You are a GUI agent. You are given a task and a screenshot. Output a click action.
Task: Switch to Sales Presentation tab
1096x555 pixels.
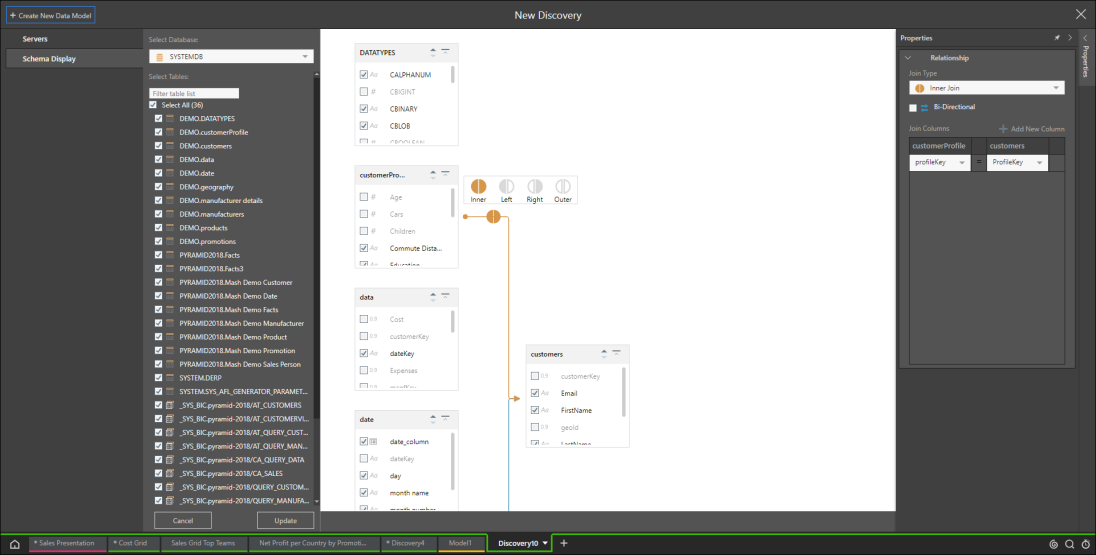click(68, 543)
